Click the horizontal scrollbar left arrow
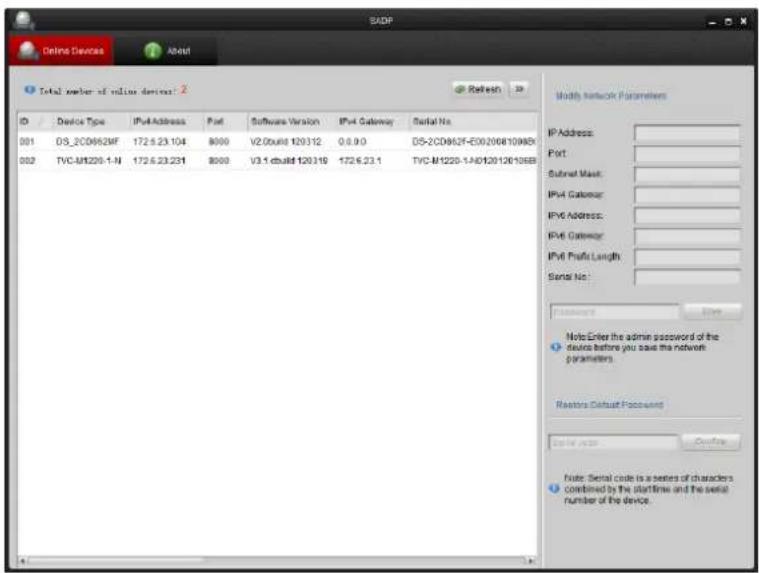Viewport: 759px width, 573px height. [x=22, y=561]
